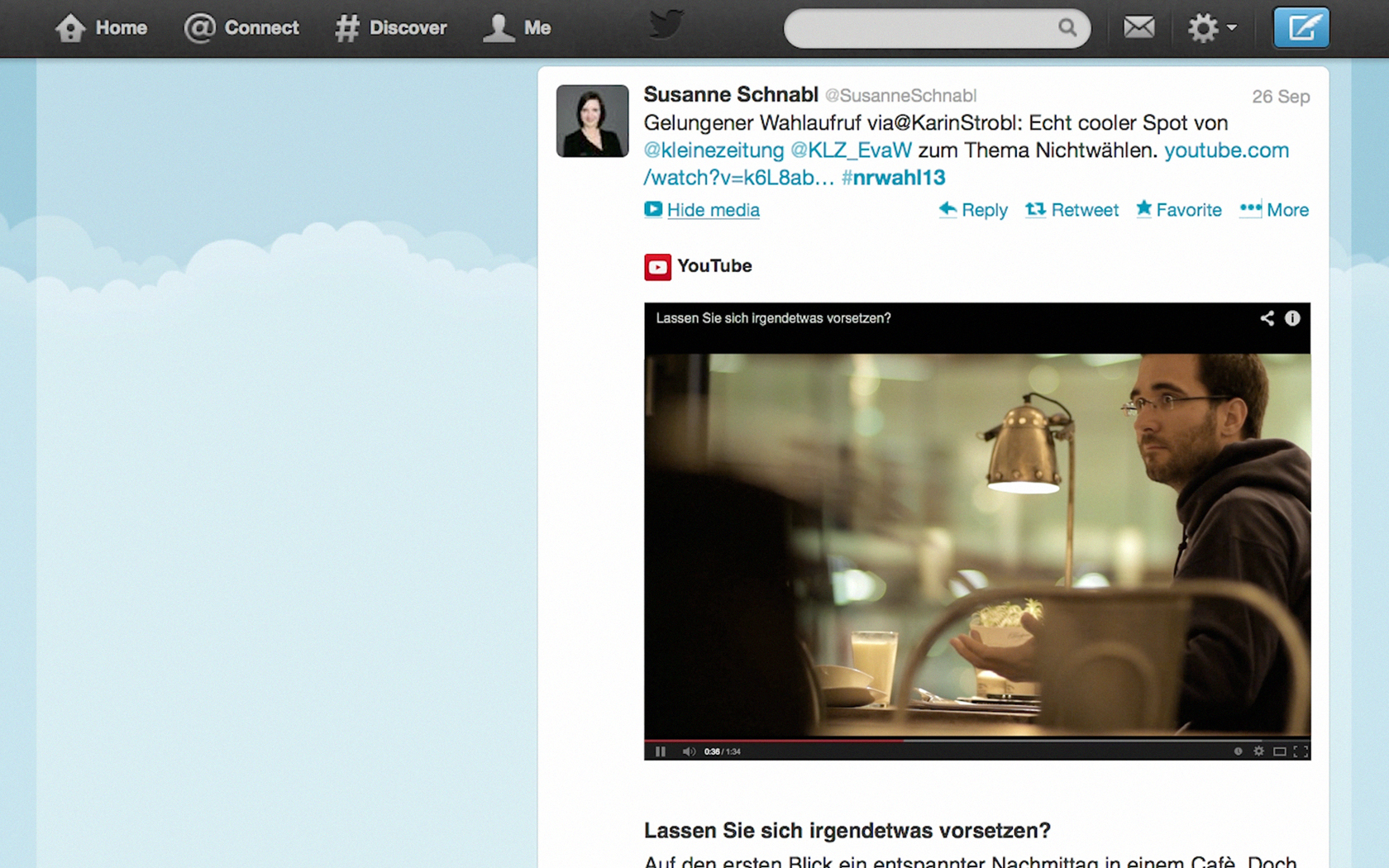The height and width of the screenshot is (868, 1389).
Task: Open Susanne Schnabl's profile picture
Action: 592,121
